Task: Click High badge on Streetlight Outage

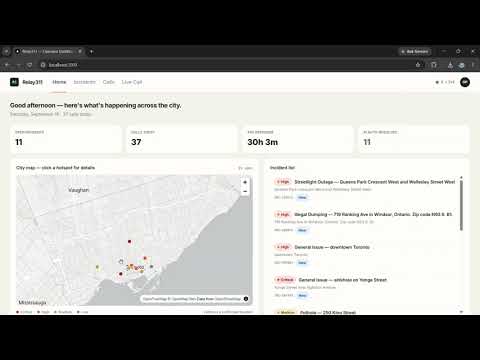Action: pyautogui.click(x=283, y=182)
